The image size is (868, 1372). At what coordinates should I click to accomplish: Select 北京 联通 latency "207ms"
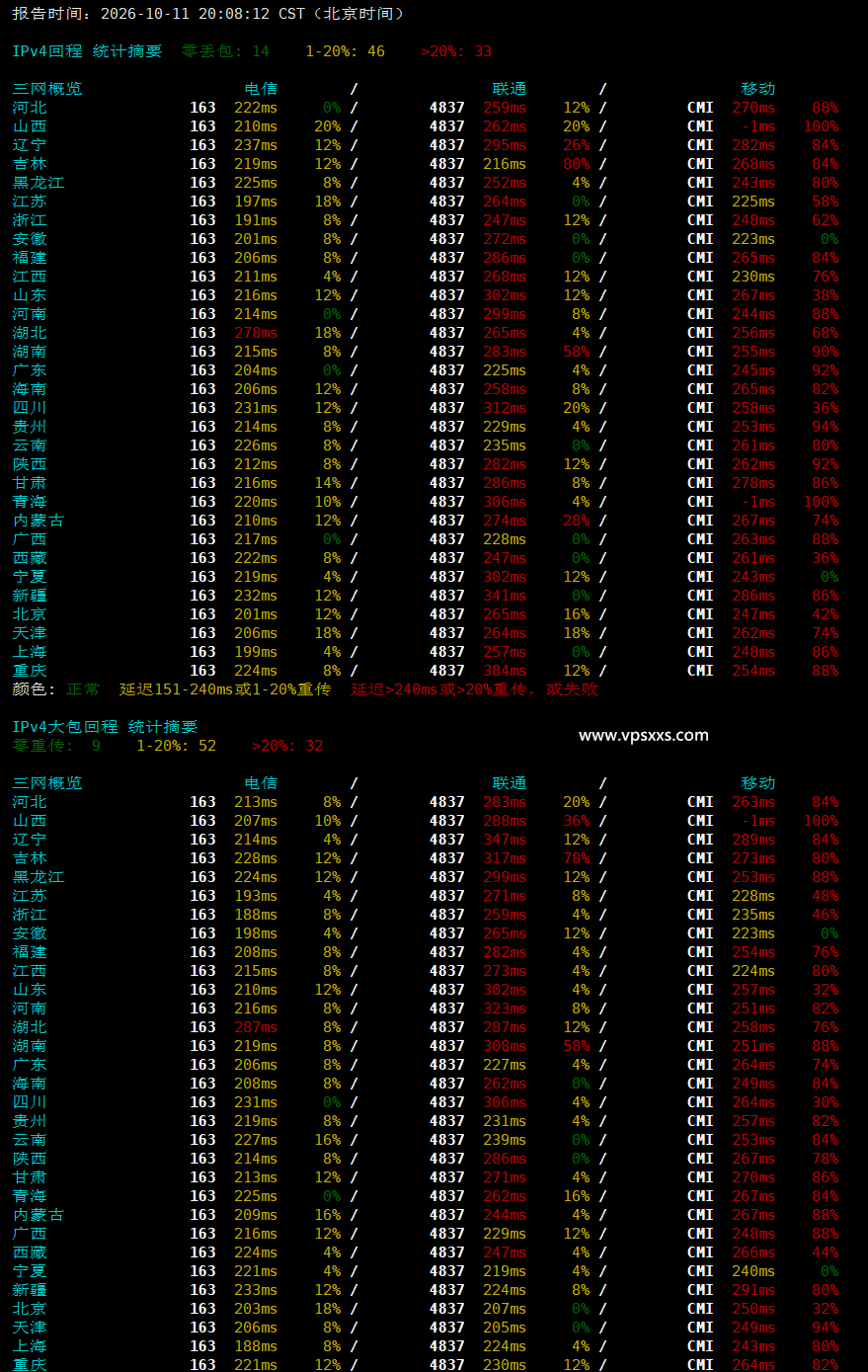tap(505, 1309)
